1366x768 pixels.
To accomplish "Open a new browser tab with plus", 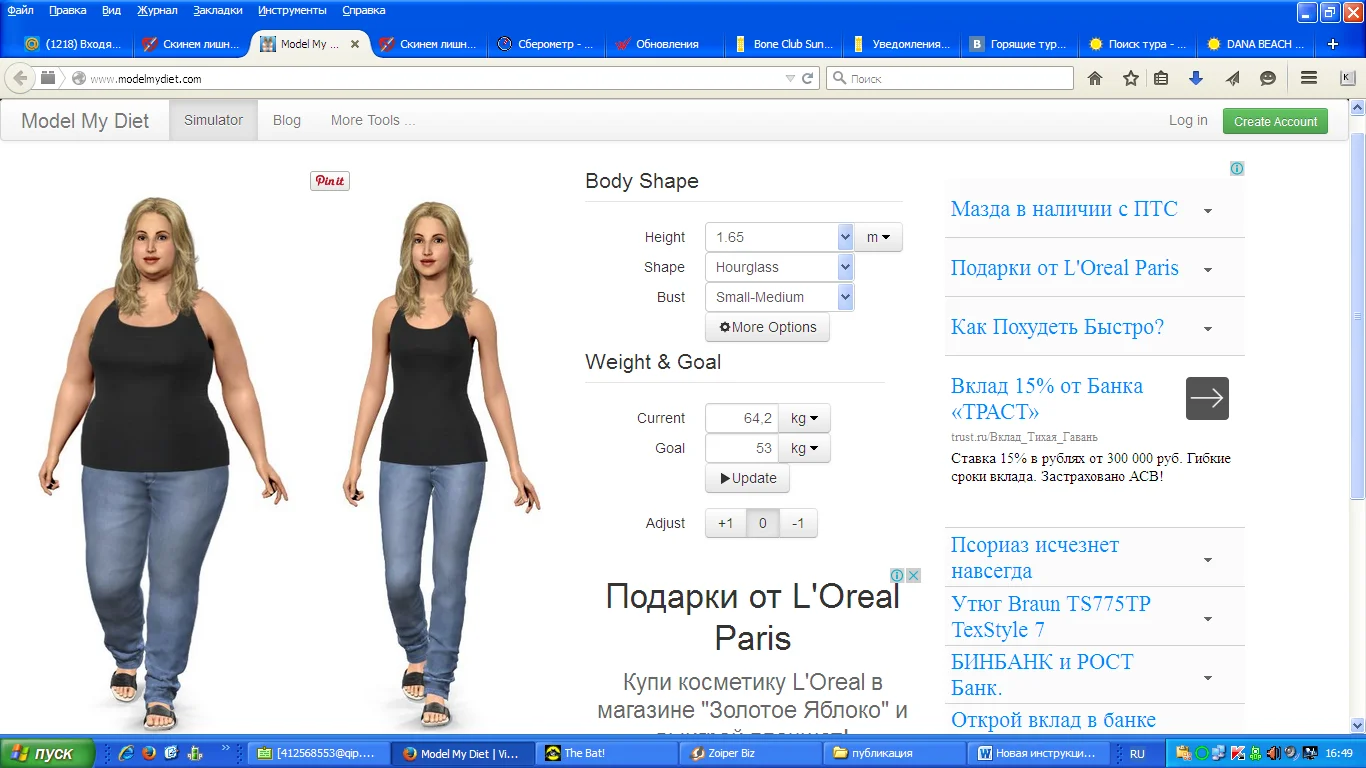I will point(1332,44).
